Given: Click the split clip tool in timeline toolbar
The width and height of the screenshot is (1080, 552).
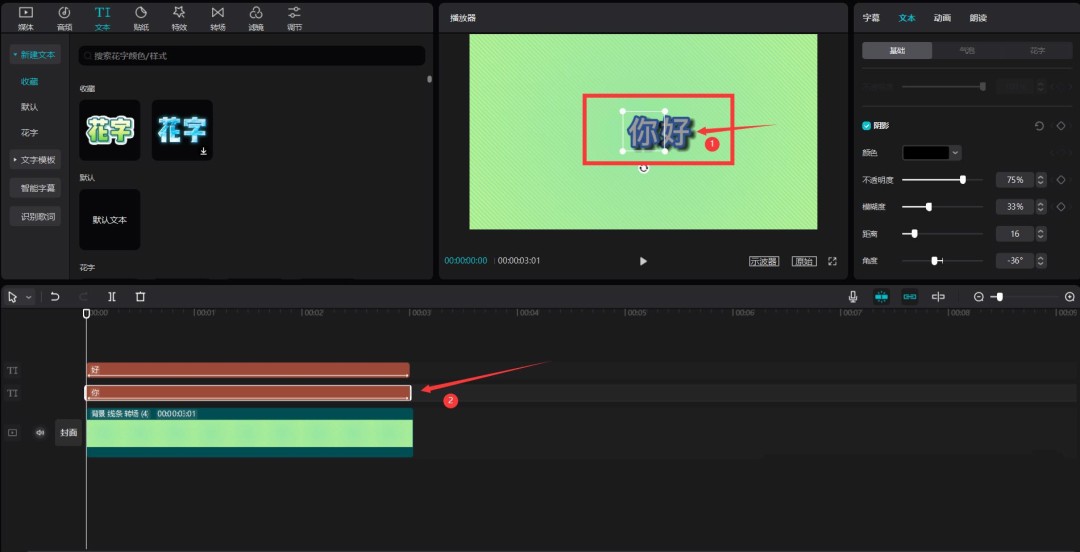Looking at the screenshot, I should click(112, 297).
